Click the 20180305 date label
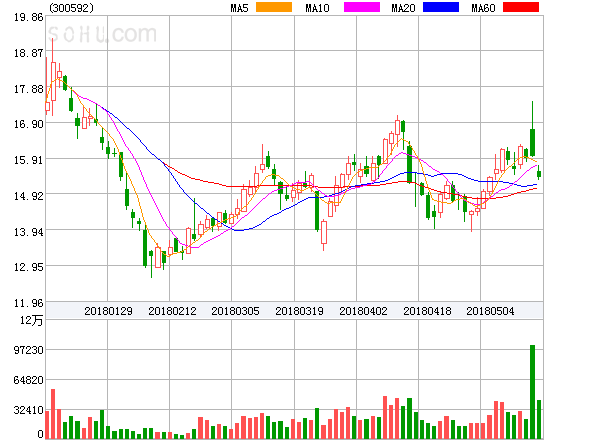The width and height of the screenshot is (600, 440). [235, 311]
